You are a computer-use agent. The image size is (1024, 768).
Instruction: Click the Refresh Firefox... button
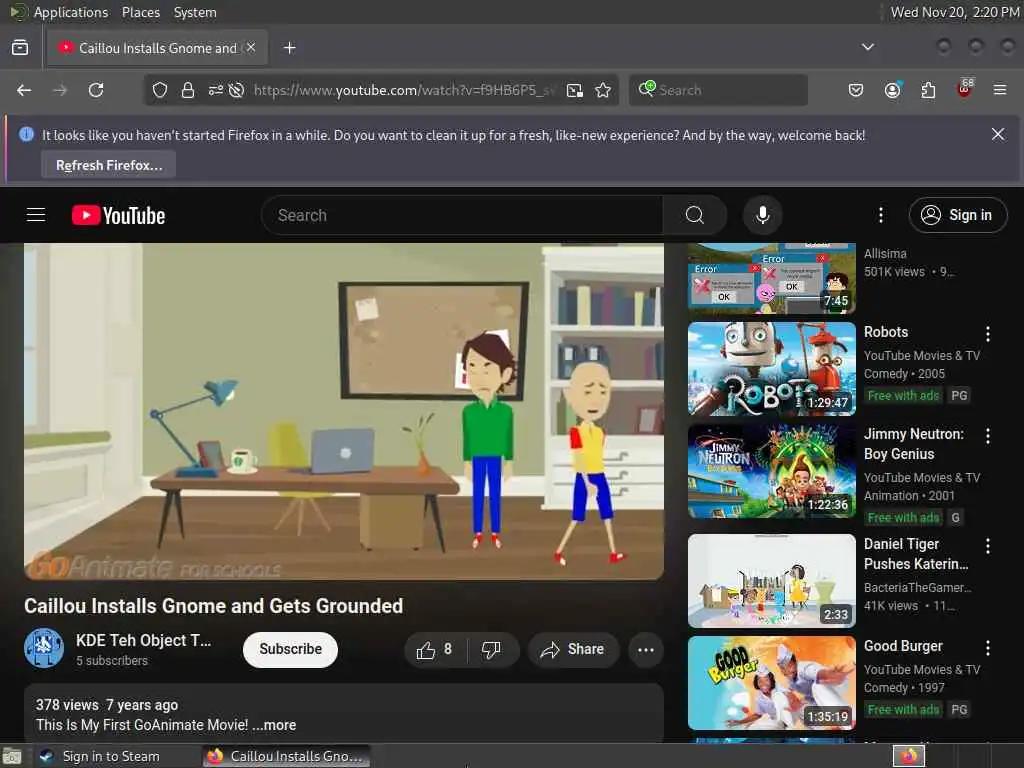point(108,165)
